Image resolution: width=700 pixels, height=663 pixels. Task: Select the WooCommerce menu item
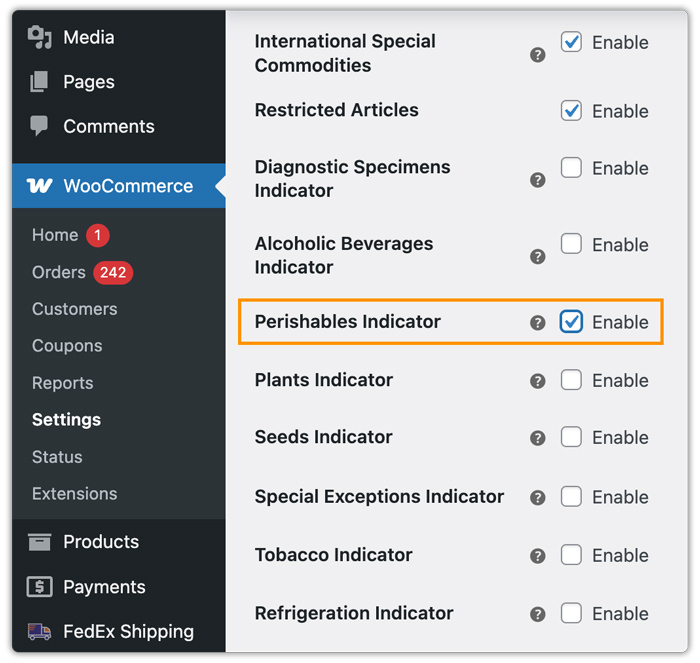[119, 186]
